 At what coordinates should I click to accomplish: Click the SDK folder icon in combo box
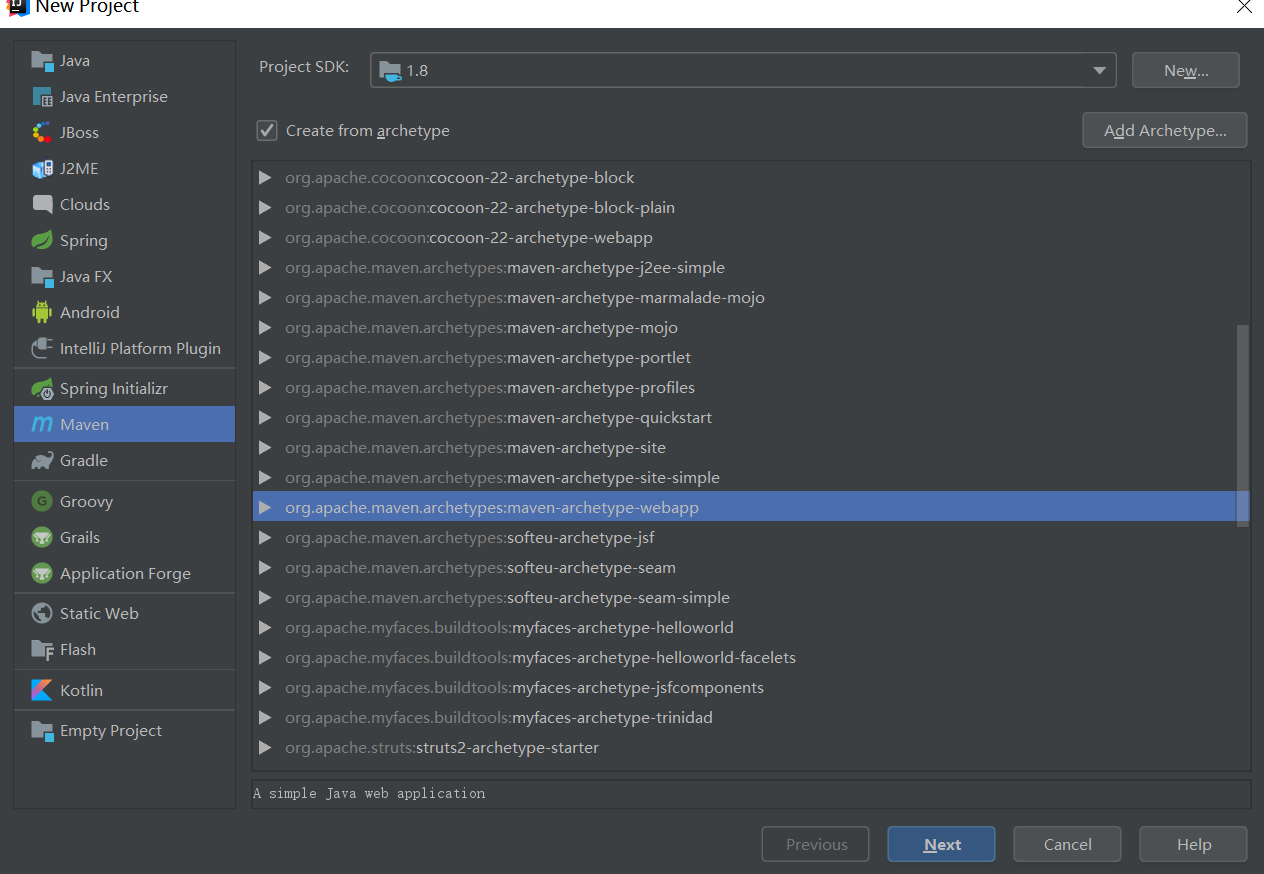pyautogui.click(x=390, y=70)
